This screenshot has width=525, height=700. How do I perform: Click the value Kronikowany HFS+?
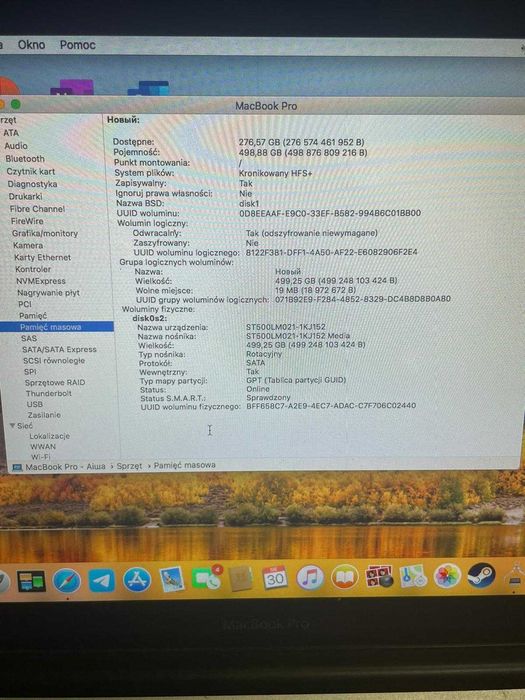[x=275, y=173]
